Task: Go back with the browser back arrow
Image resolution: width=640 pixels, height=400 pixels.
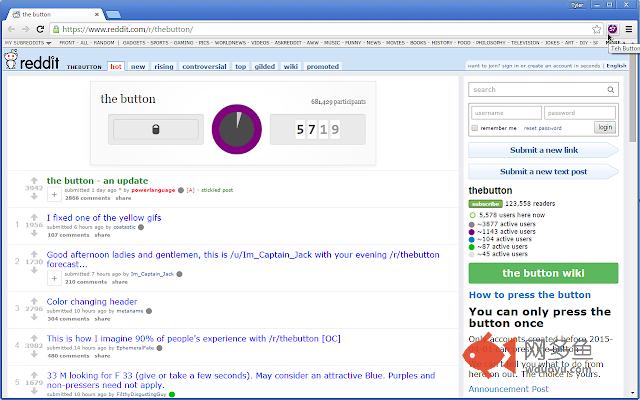Action: 11,29
